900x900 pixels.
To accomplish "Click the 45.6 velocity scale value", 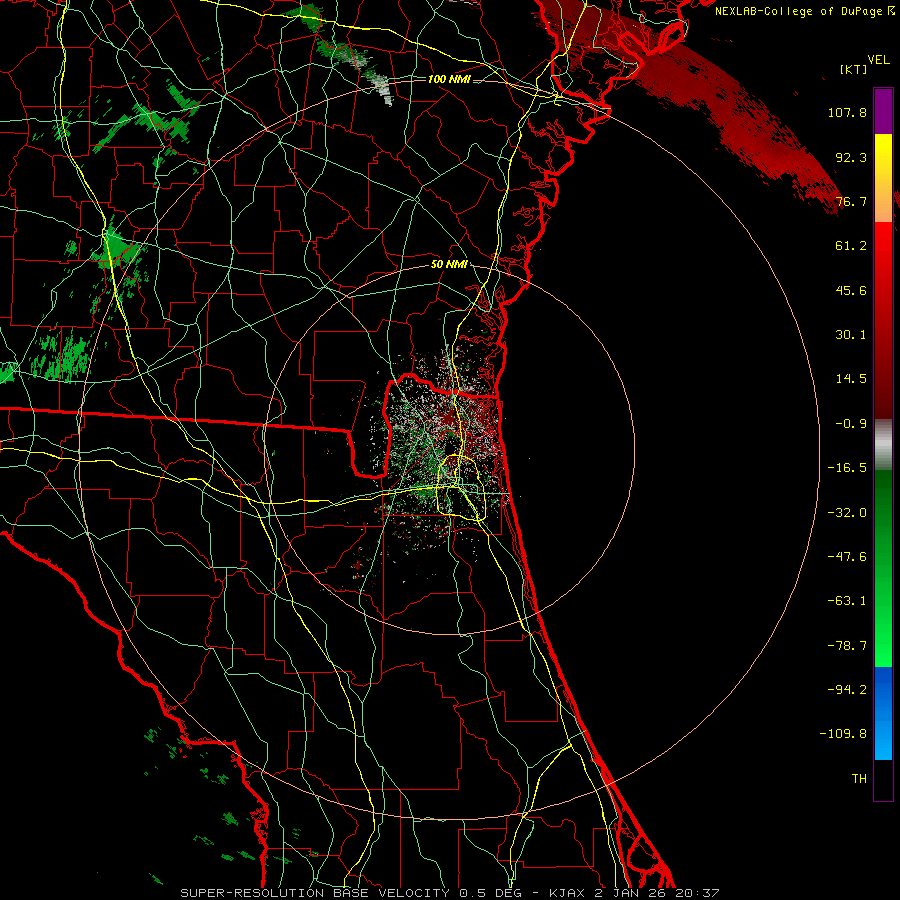I will pyautogui.click(x=851, y=290).
